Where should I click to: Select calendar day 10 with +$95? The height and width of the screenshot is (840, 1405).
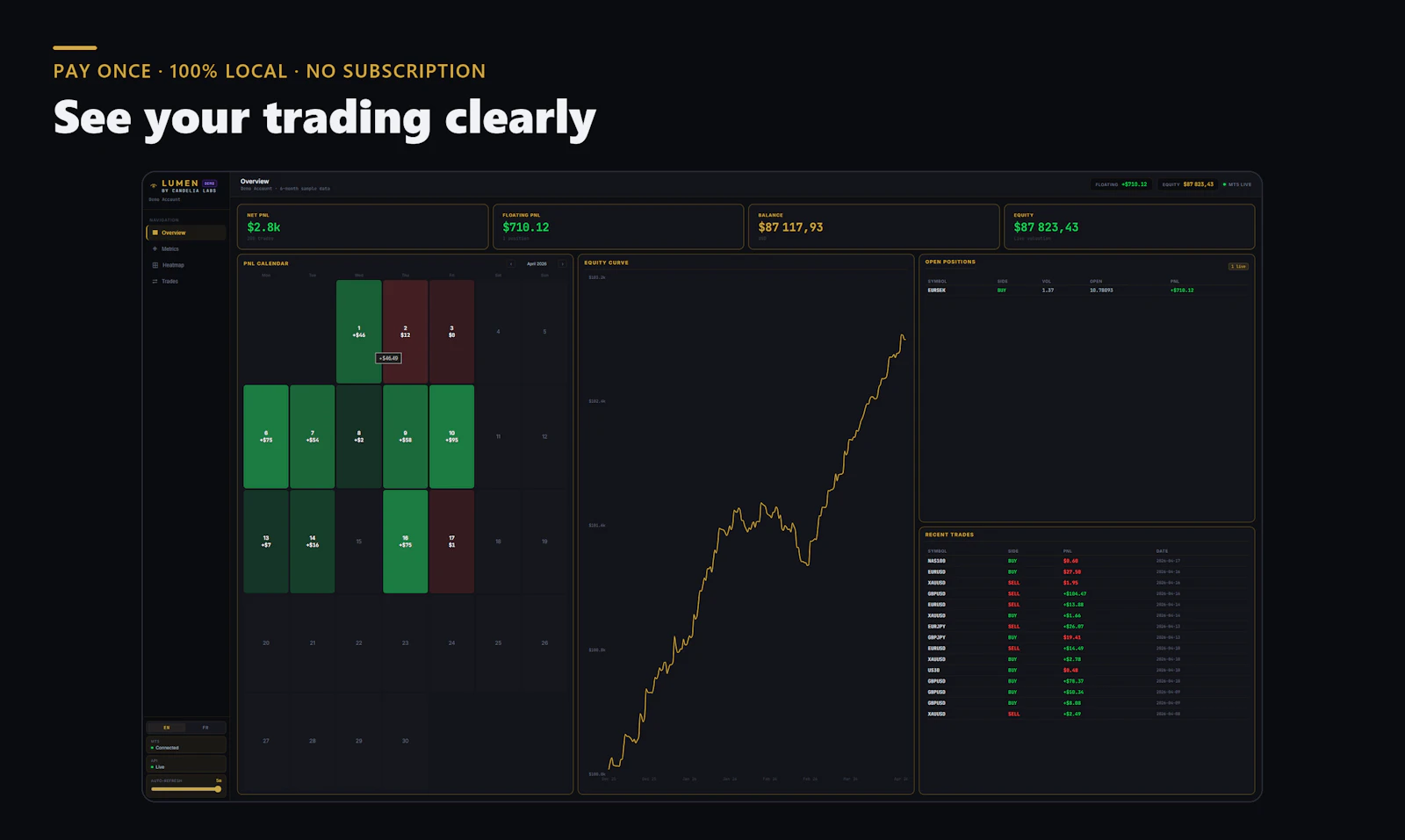pos(452,436)
